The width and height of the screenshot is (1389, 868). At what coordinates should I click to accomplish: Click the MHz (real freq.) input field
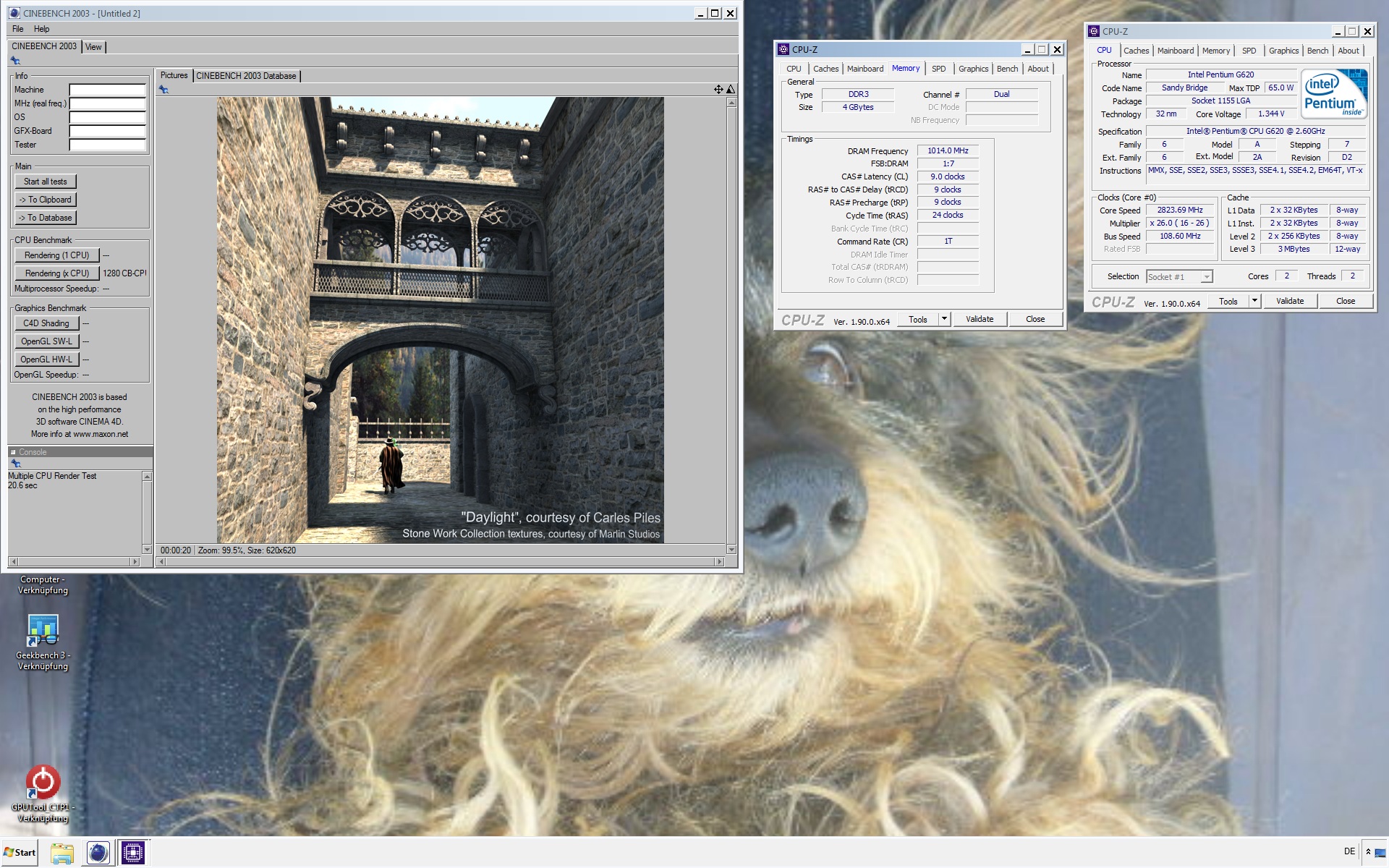107,103
